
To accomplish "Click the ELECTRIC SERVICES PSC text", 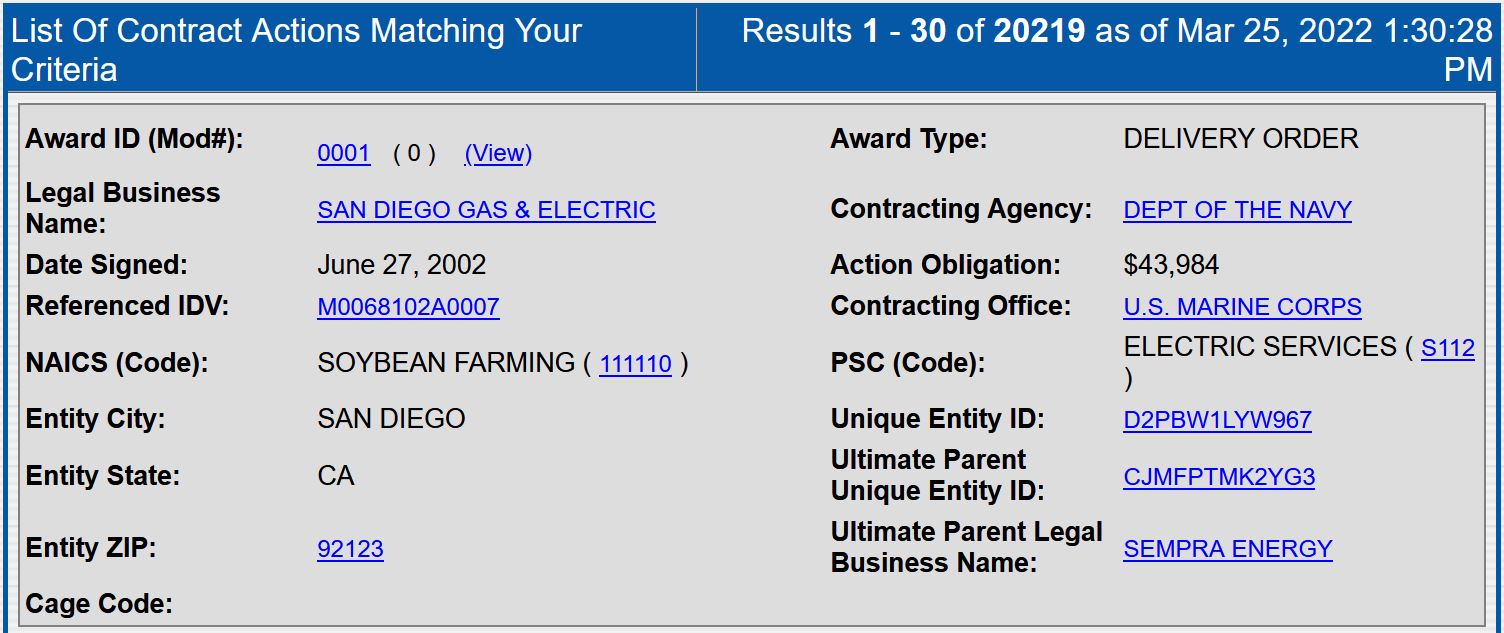I will [1260, 347].
